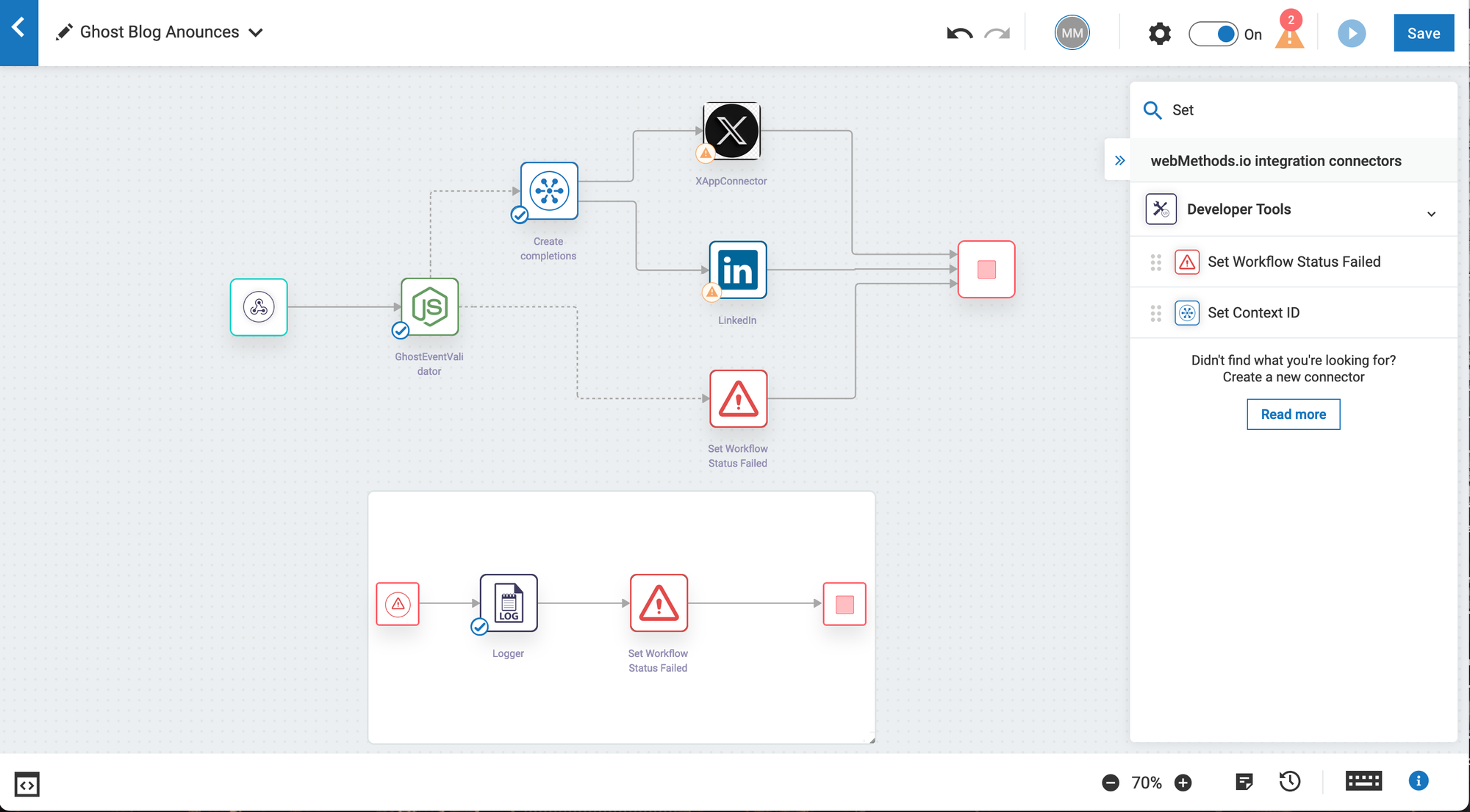Select the LinkedIn connector node
The image size is (1470, 812).
pos(737,270)
